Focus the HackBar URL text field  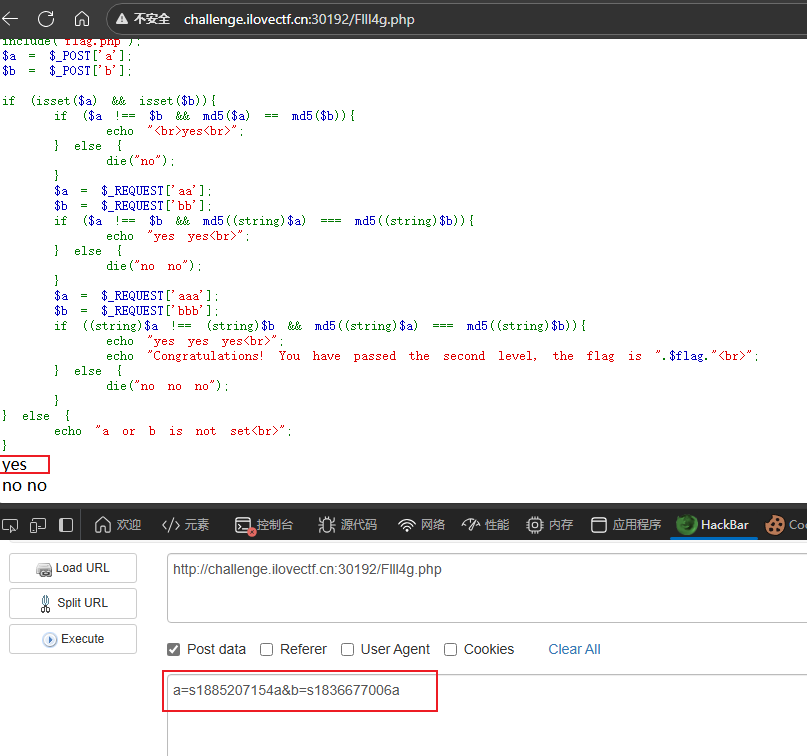pyautogui.click(x=487, y=588)
